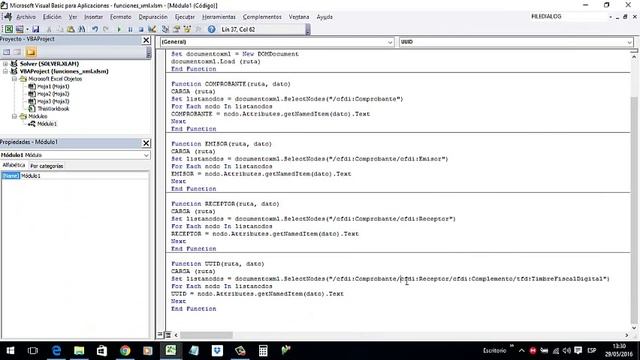
Task: Click View Code icon in Project panel
Action: click(7, 52)
